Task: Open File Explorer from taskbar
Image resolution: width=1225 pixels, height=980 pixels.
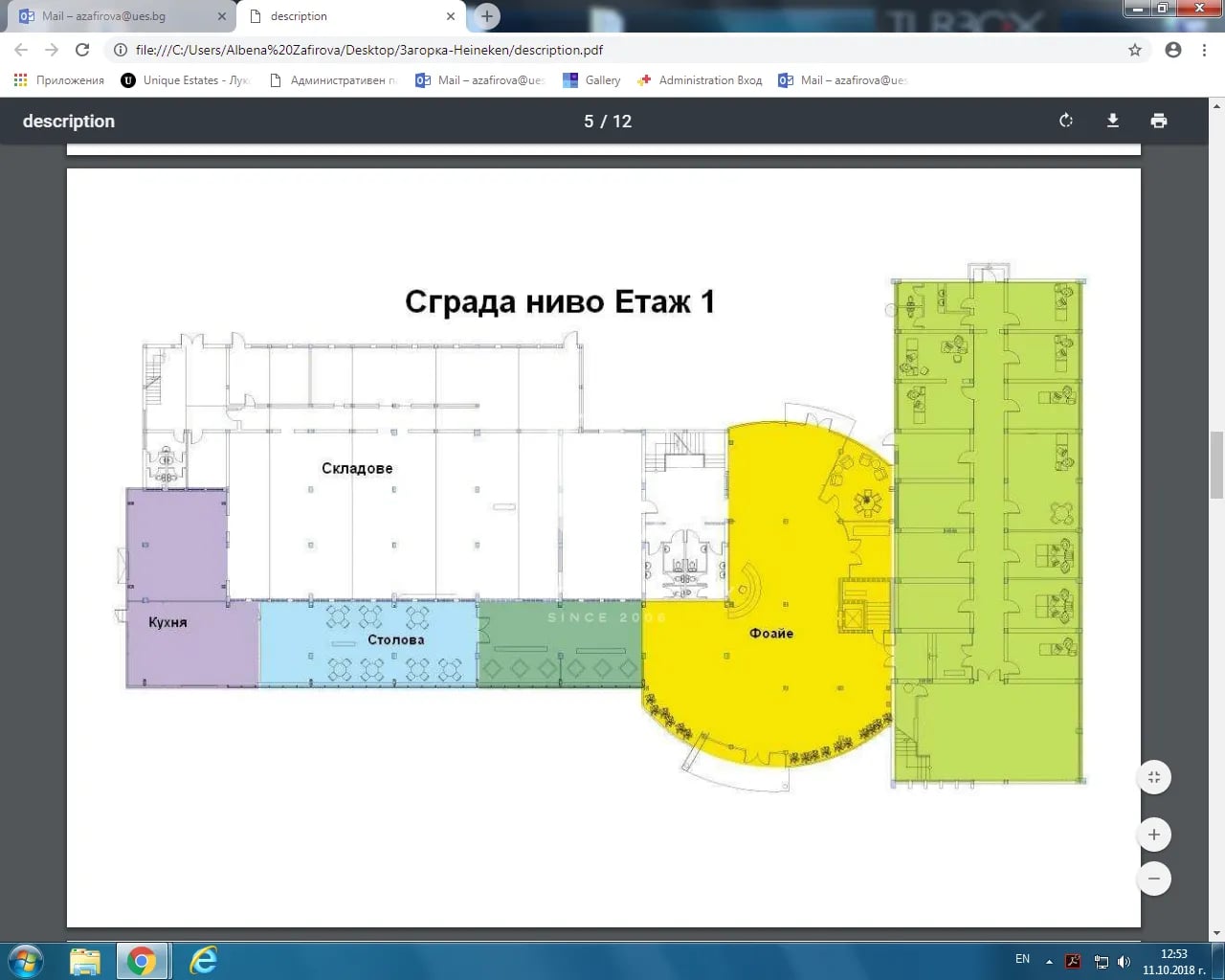Action: pyautogui.click(x=85, y=960)
